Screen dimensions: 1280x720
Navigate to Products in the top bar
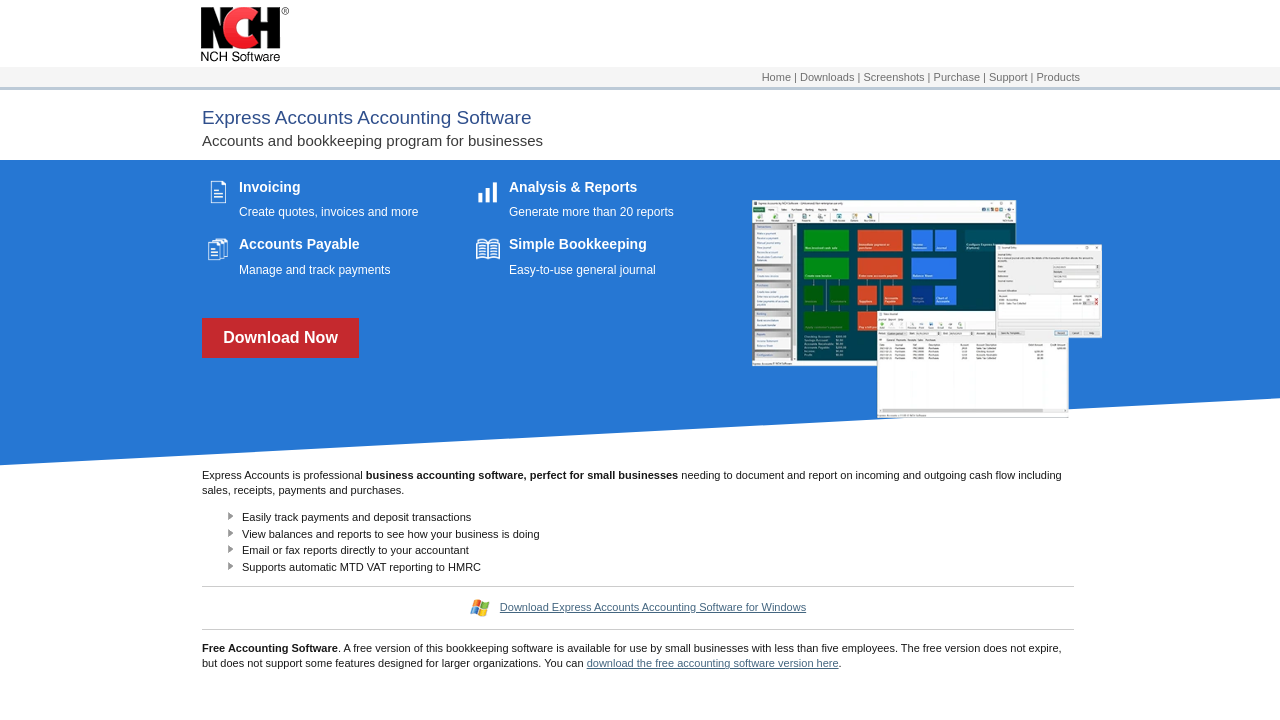1058,77
